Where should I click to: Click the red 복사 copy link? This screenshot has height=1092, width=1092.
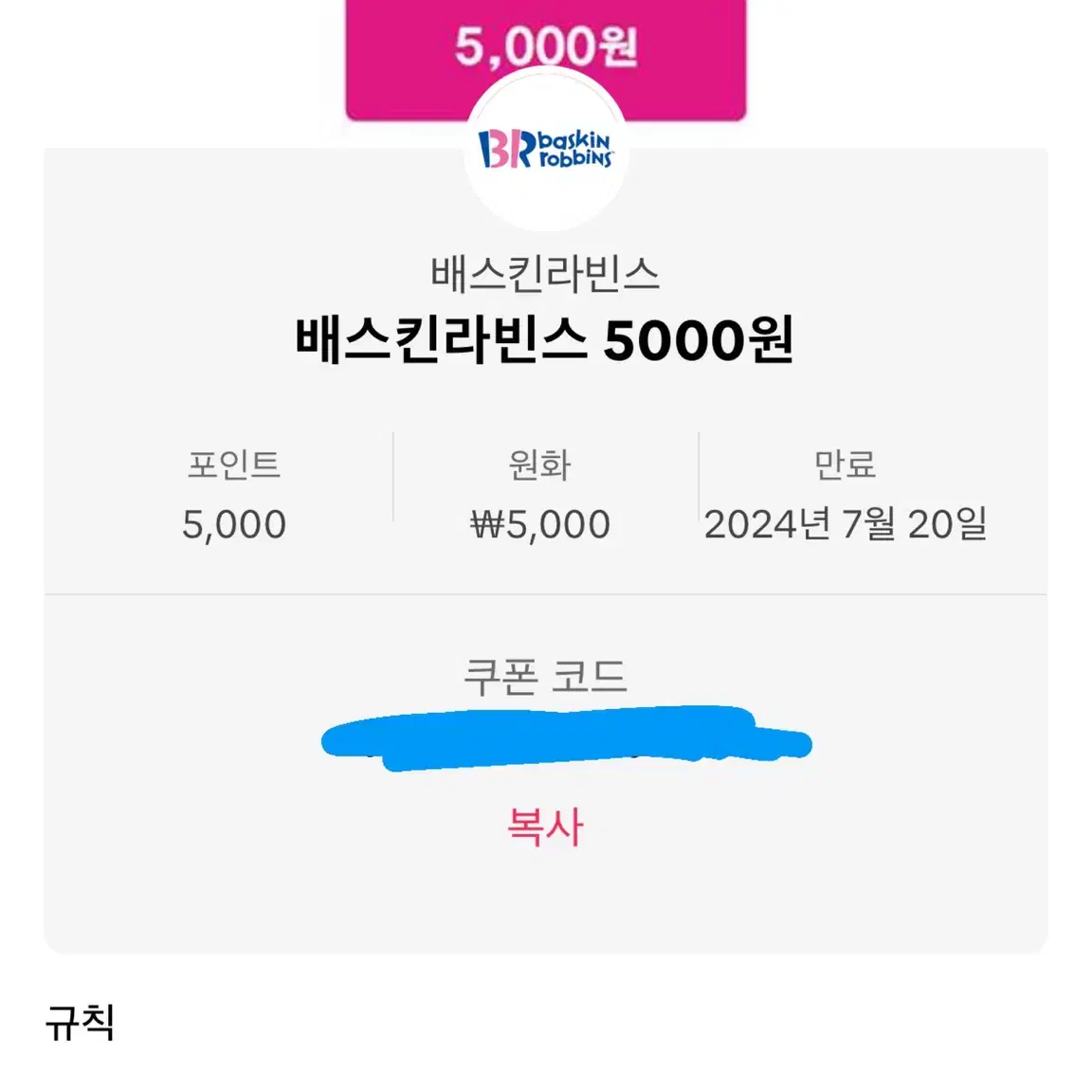pos(545,827)
